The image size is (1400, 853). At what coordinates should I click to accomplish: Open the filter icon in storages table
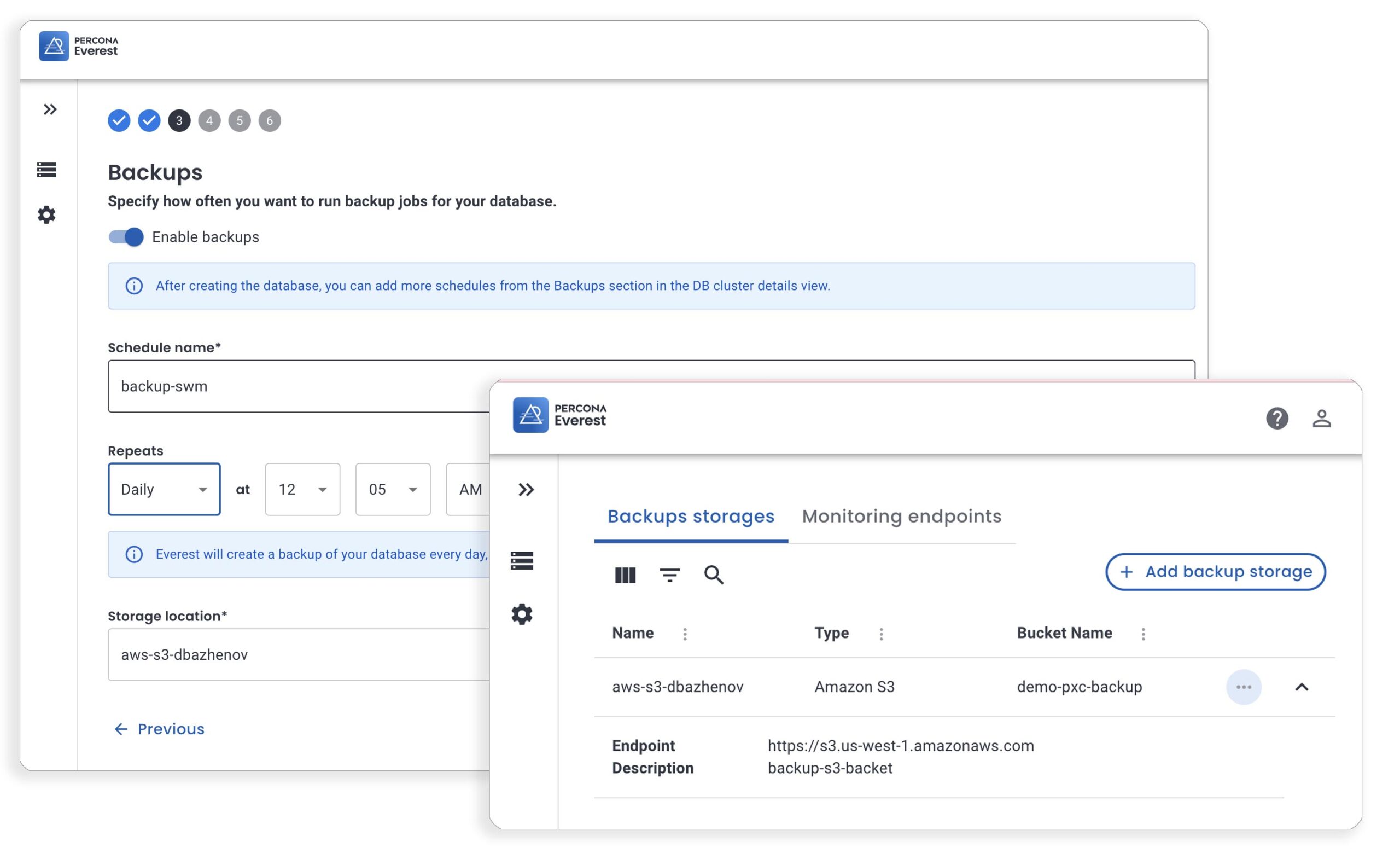tap(669, 575)
